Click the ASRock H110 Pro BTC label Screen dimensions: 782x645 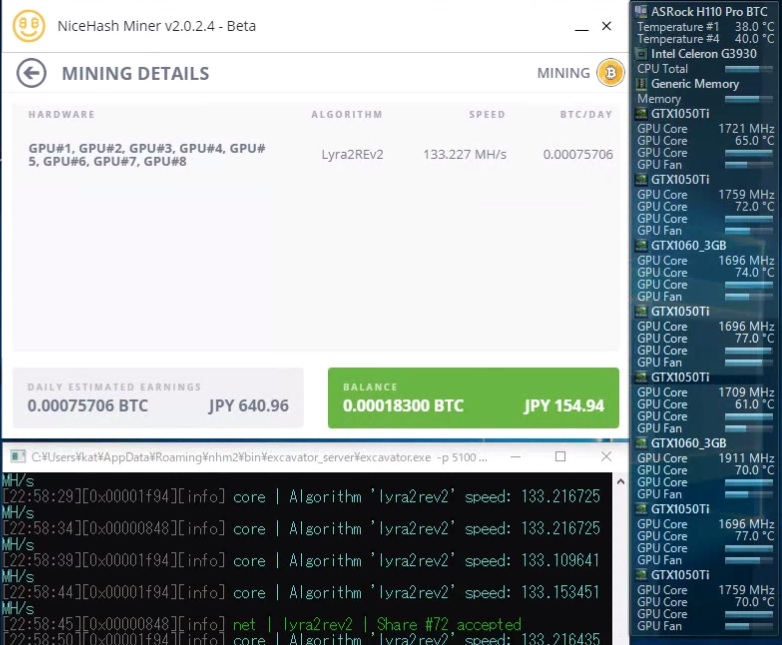point(709,11)
